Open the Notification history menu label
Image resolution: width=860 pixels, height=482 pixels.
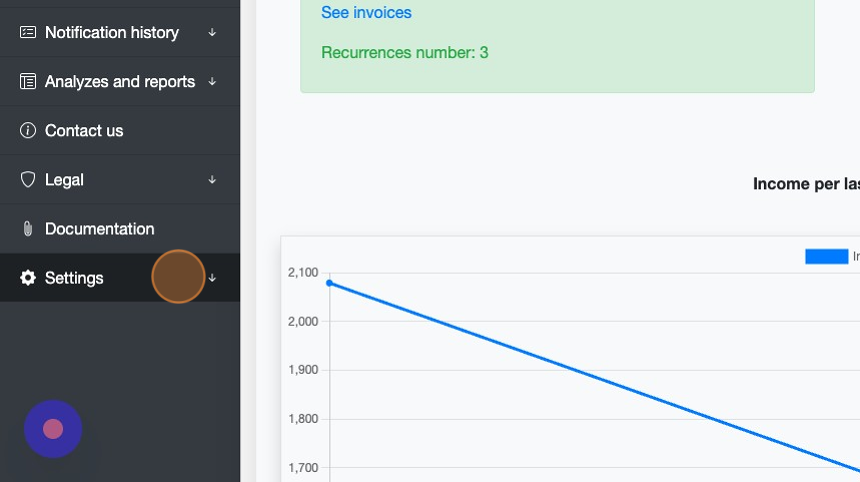point(112,33)
